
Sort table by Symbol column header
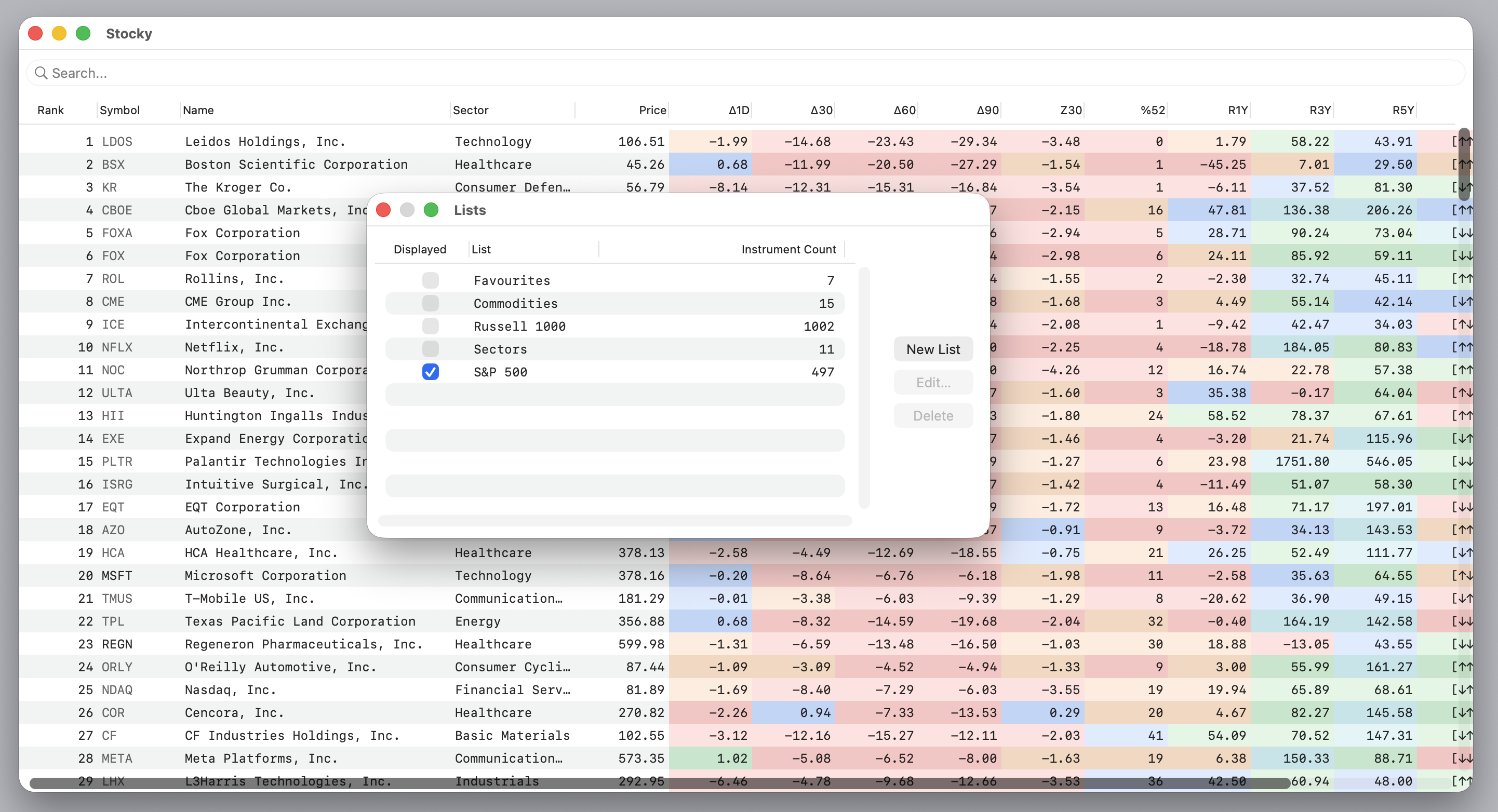[119, 110]
